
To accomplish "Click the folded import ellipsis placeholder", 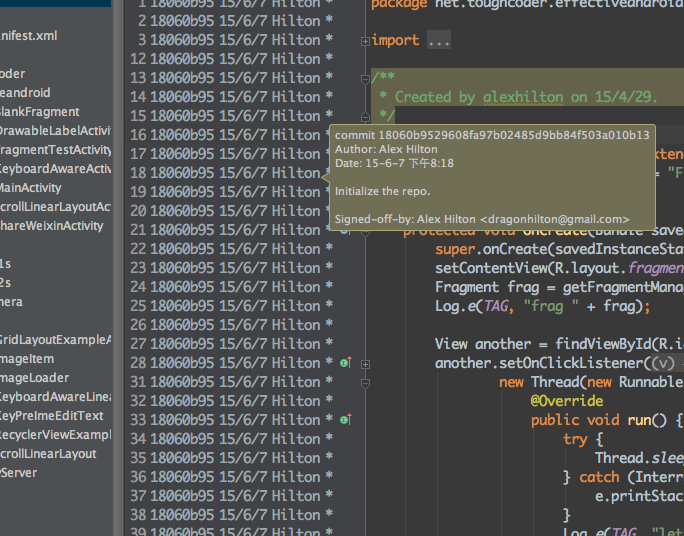I will tap(439, 41).
